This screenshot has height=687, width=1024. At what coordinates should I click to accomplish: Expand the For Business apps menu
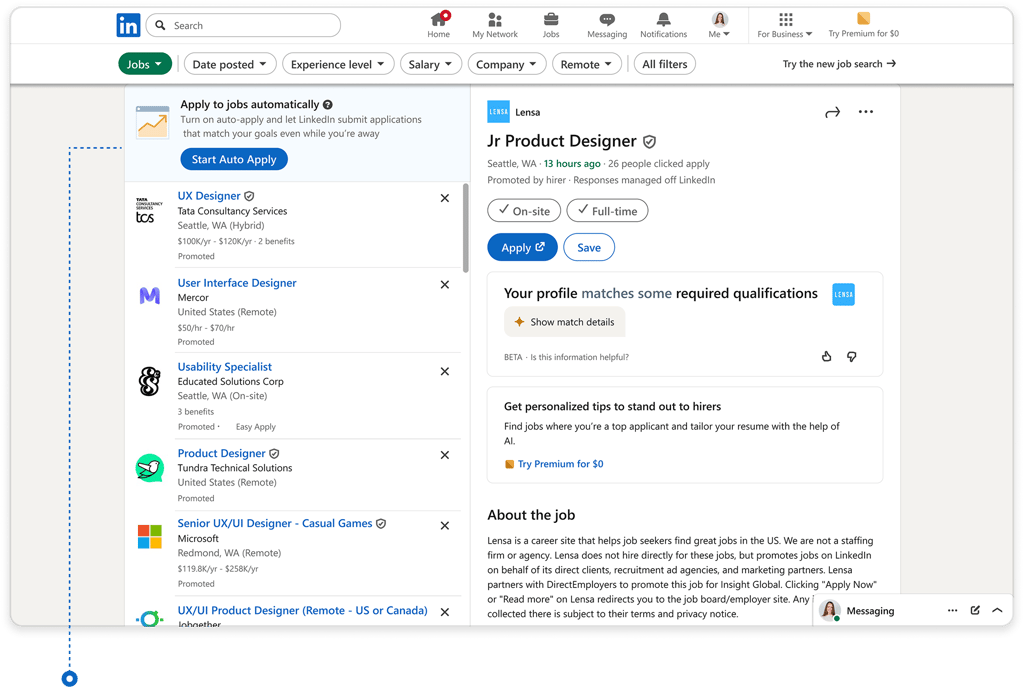[x=785, y=25]
